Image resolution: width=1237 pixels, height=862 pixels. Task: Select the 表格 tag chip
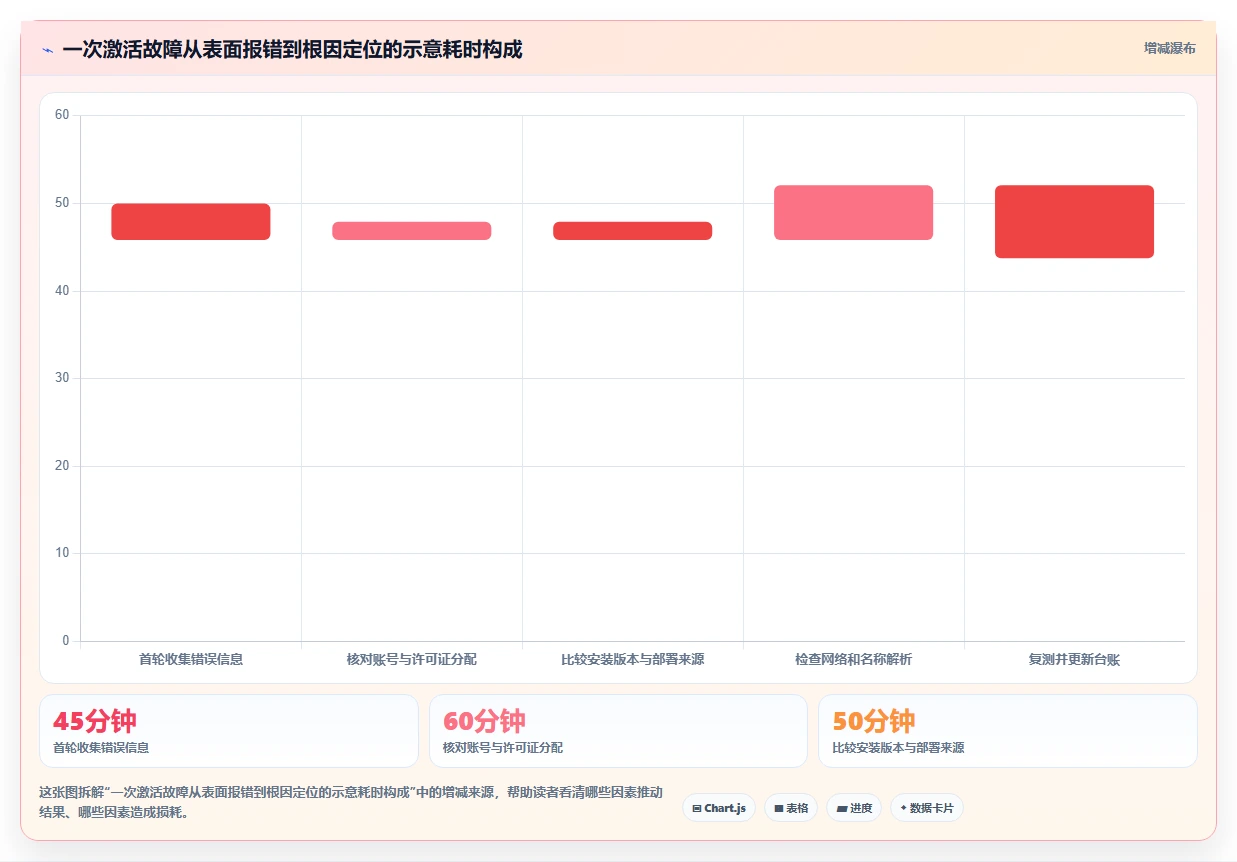pos(791,808)
